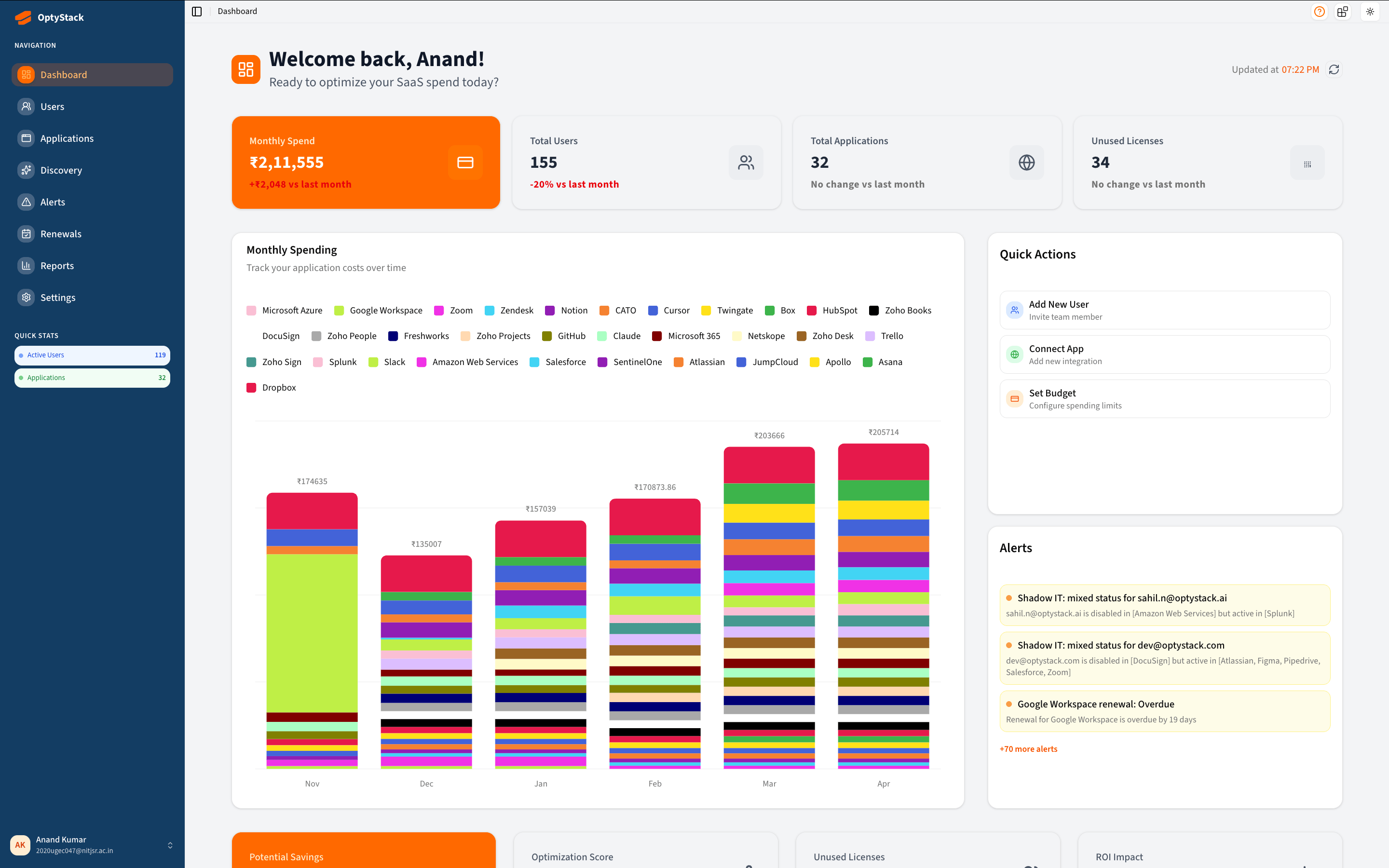This screenshot has height=868, width=1389.
Task: Open the Active Users quick stat
Action: pyautogui.click(x=92, y=355)
